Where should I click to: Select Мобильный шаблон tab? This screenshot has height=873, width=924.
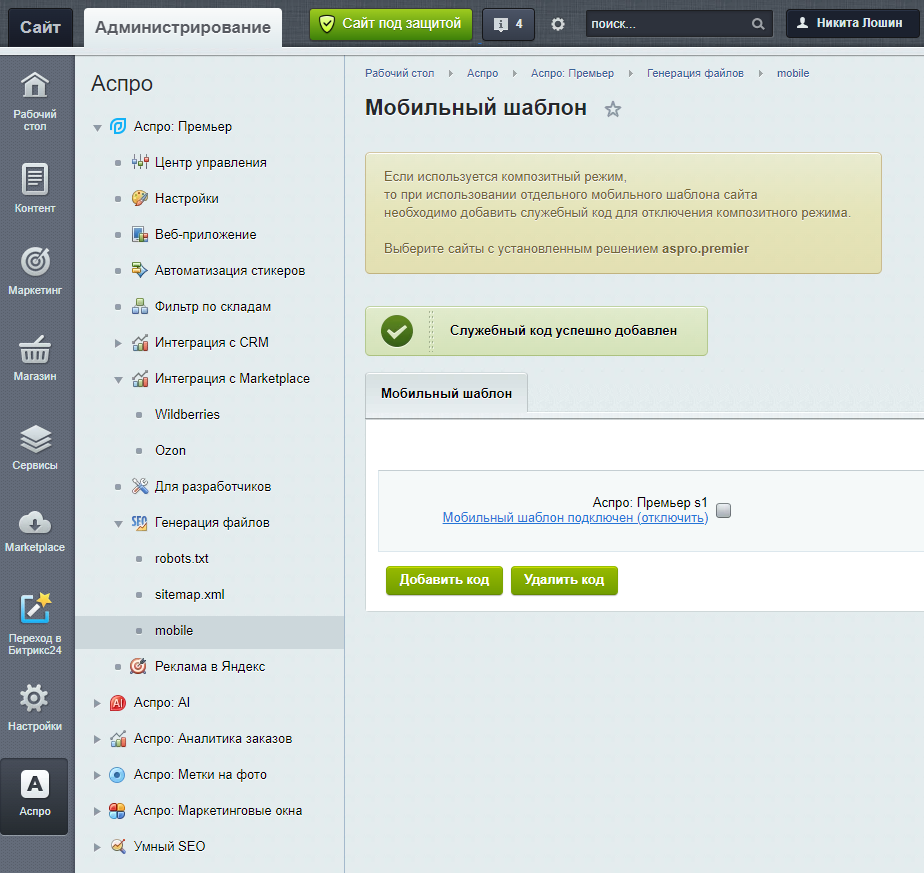[x=446, y=393]
